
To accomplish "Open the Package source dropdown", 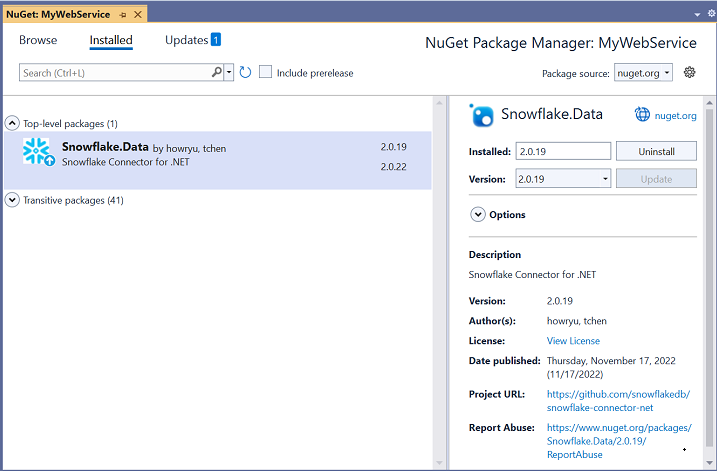I will (643, 73).
